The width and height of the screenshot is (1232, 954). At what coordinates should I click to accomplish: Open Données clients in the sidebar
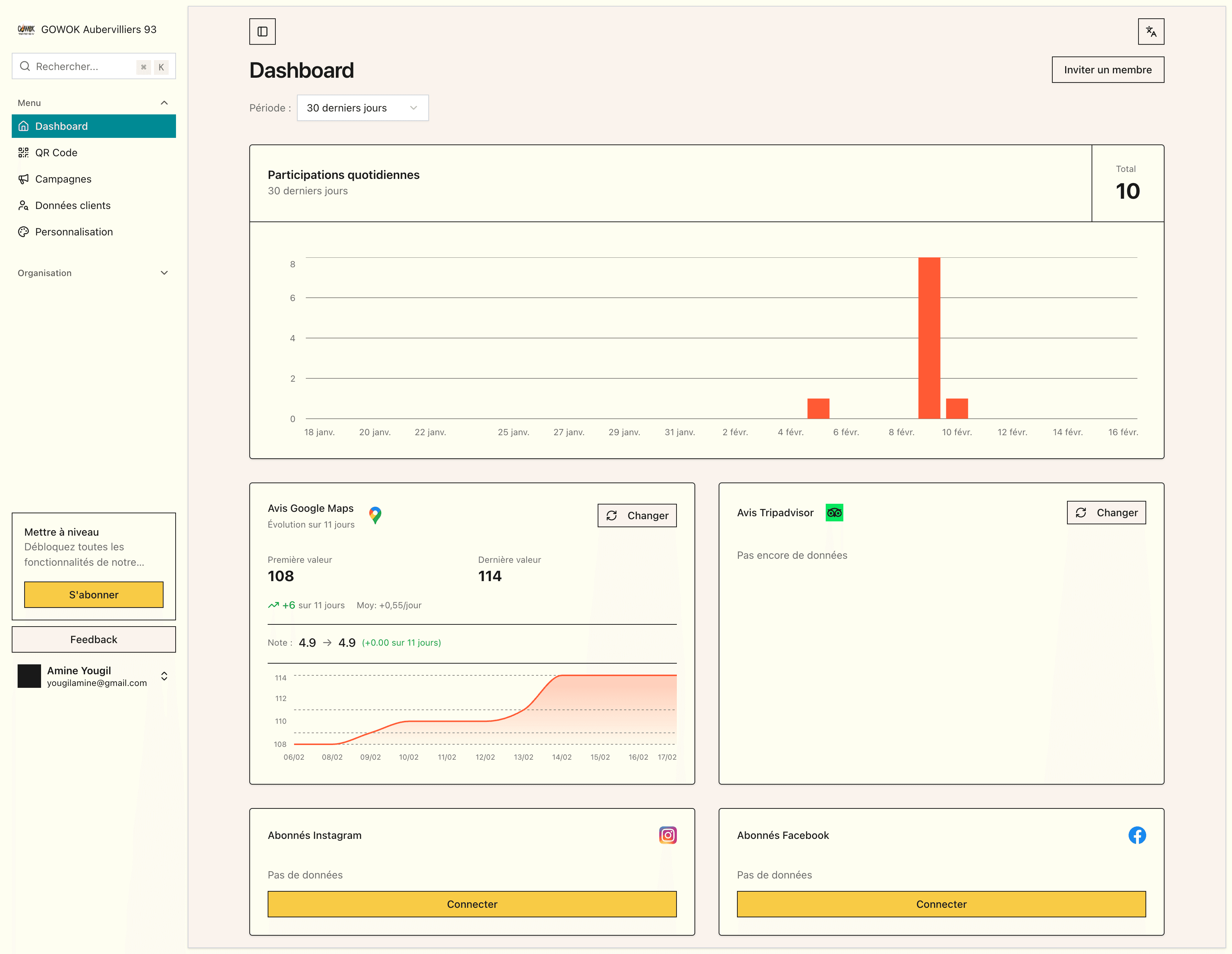(72, 205)
